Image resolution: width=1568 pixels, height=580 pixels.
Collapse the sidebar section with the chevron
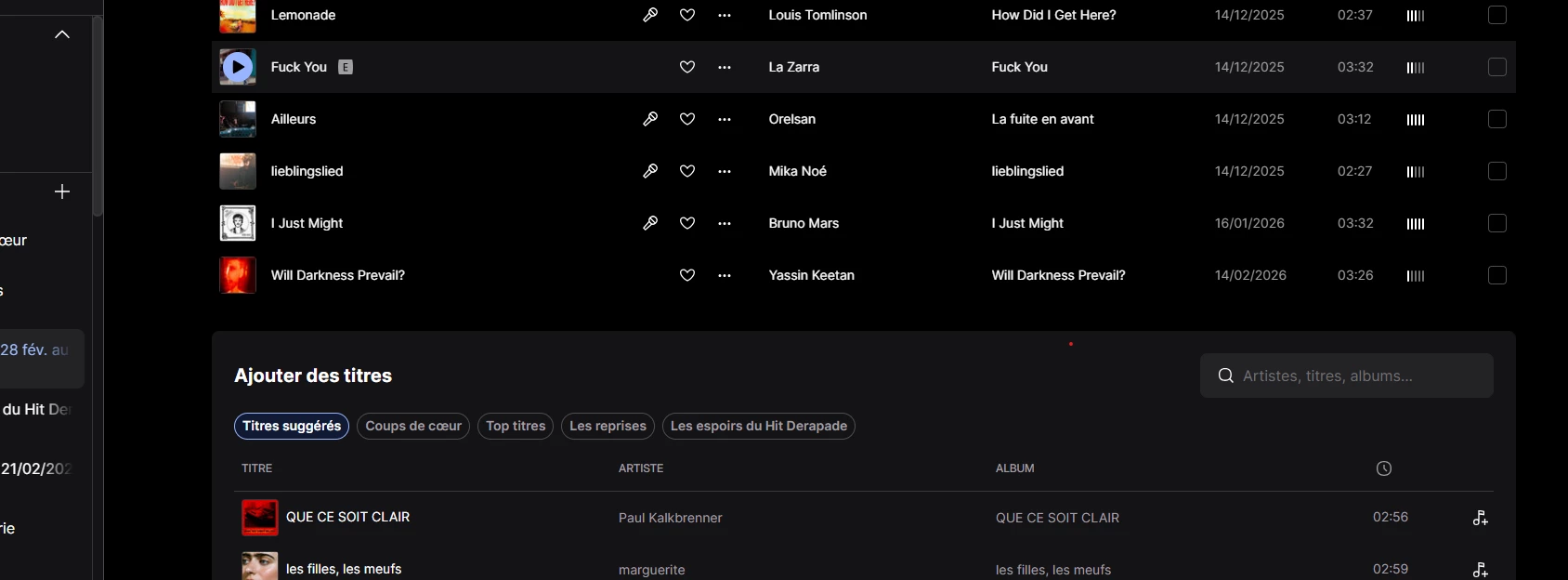pyautogui.click(x=62, y=34)
